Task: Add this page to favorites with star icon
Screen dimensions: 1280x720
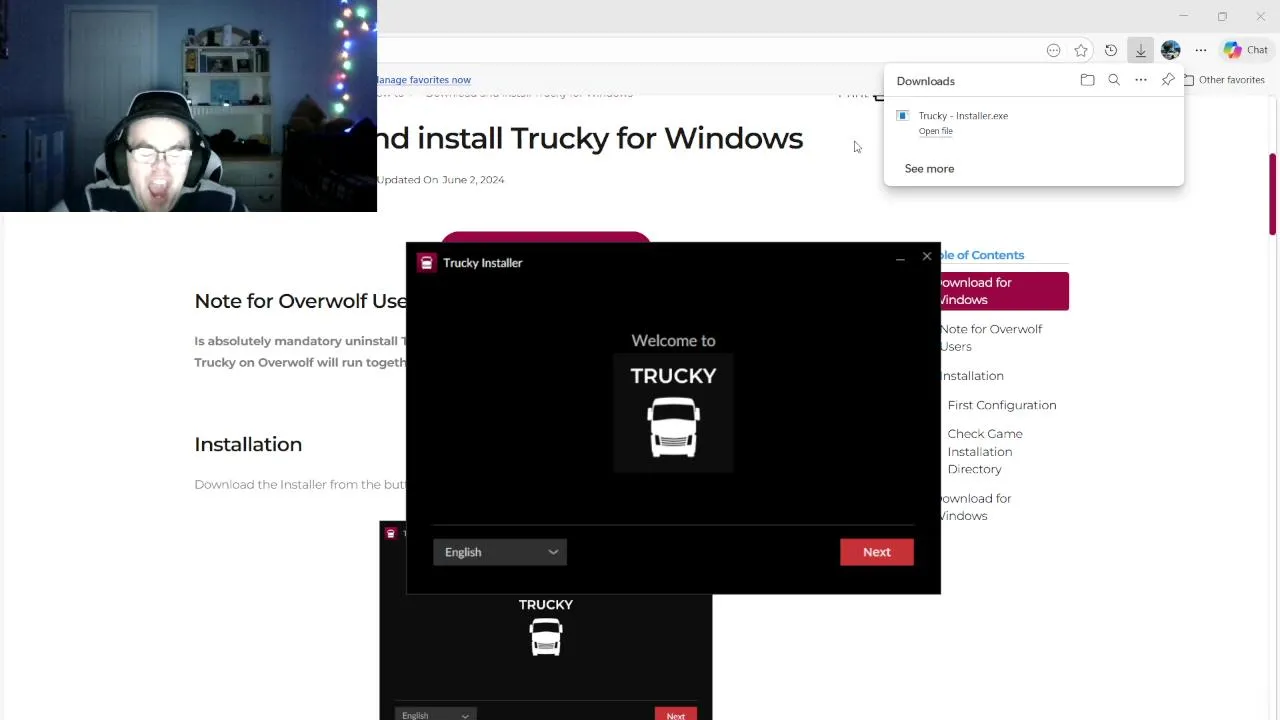Action: (x=1081, y=50)
